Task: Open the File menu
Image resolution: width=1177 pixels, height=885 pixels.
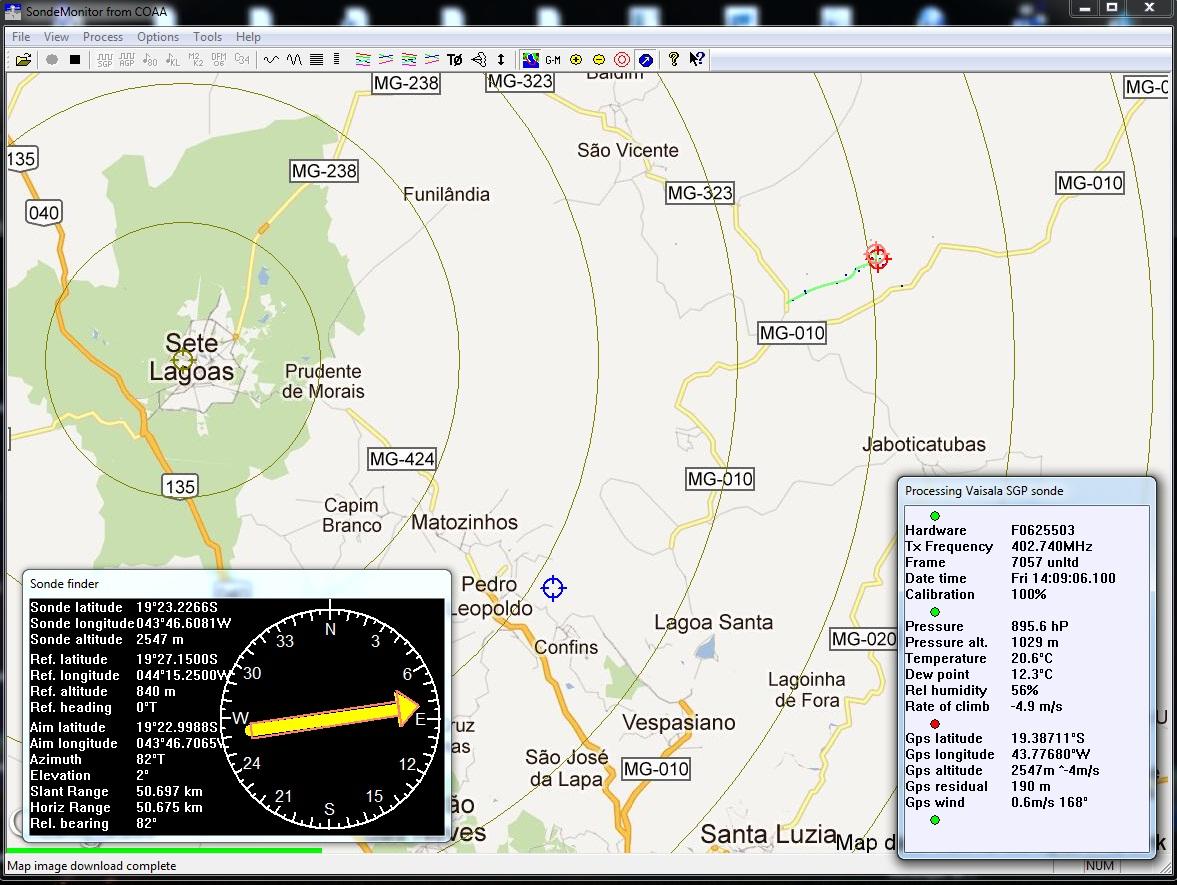Action: [x=21, y=37]
